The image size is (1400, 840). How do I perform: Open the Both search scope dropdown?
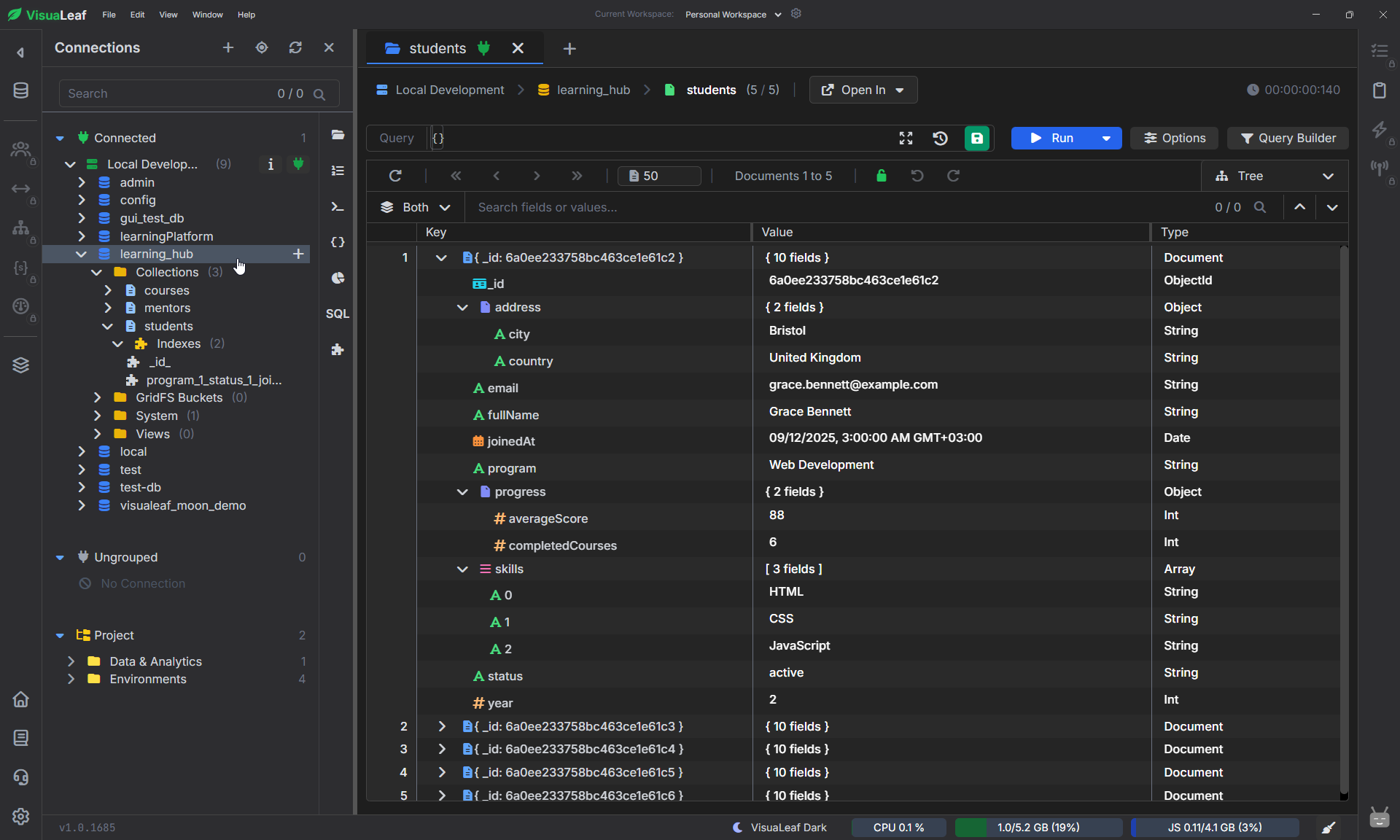click(415, 207)
